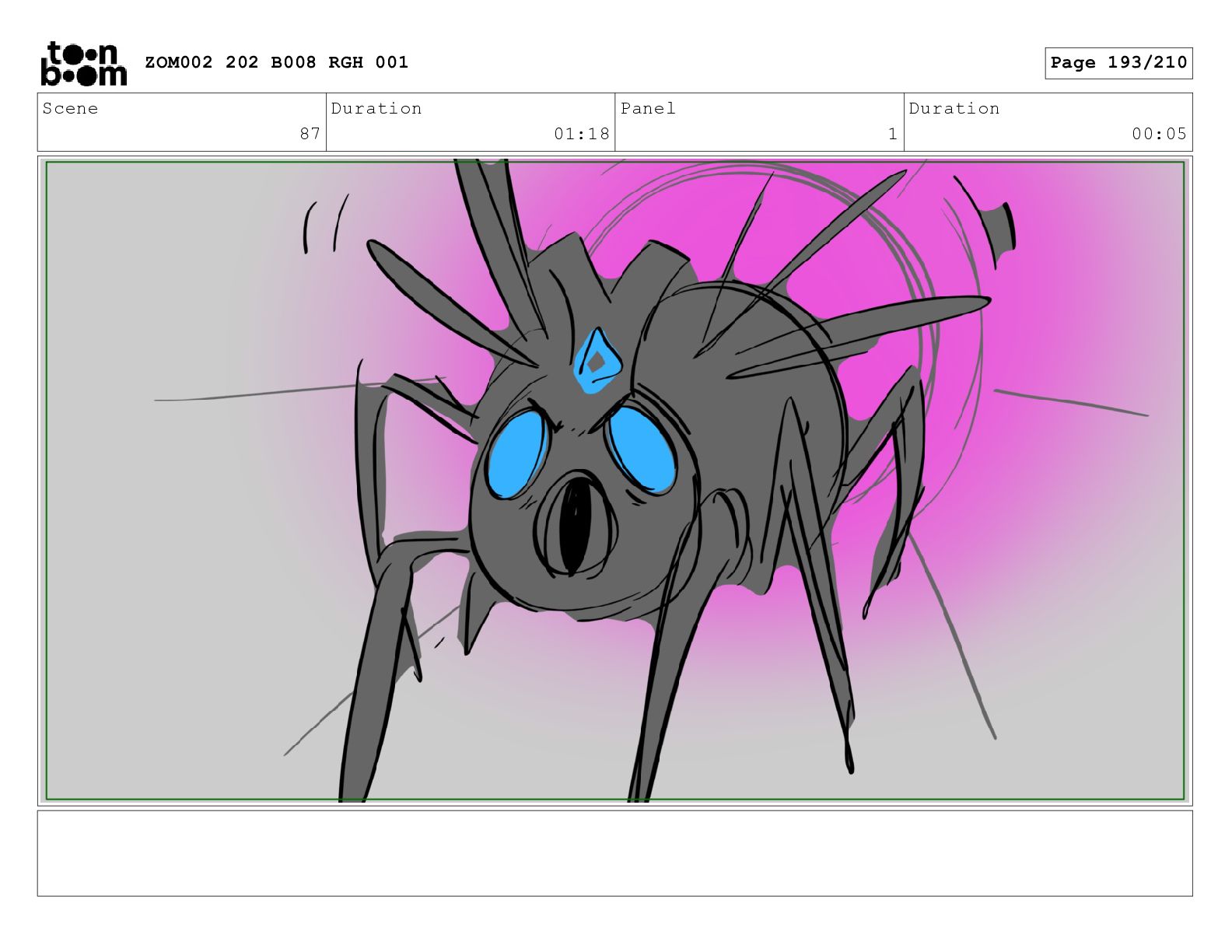Click the 'Panel' header label
This screenshot has width=1232, height=952.
pos(648,108)
